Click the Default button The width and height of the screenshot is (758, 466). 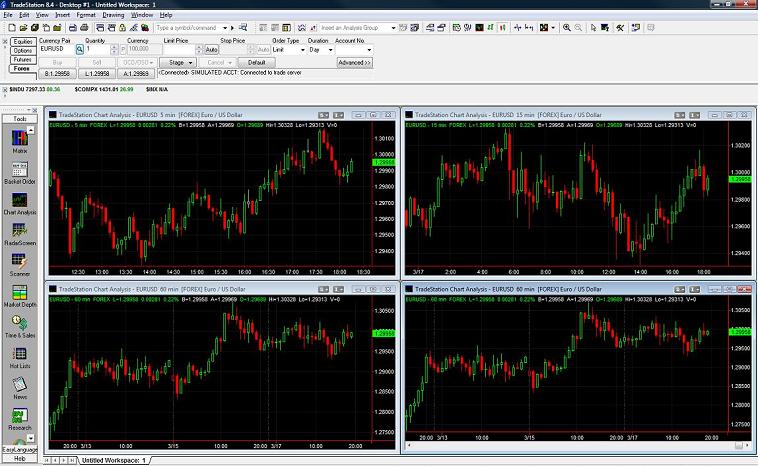257,62
